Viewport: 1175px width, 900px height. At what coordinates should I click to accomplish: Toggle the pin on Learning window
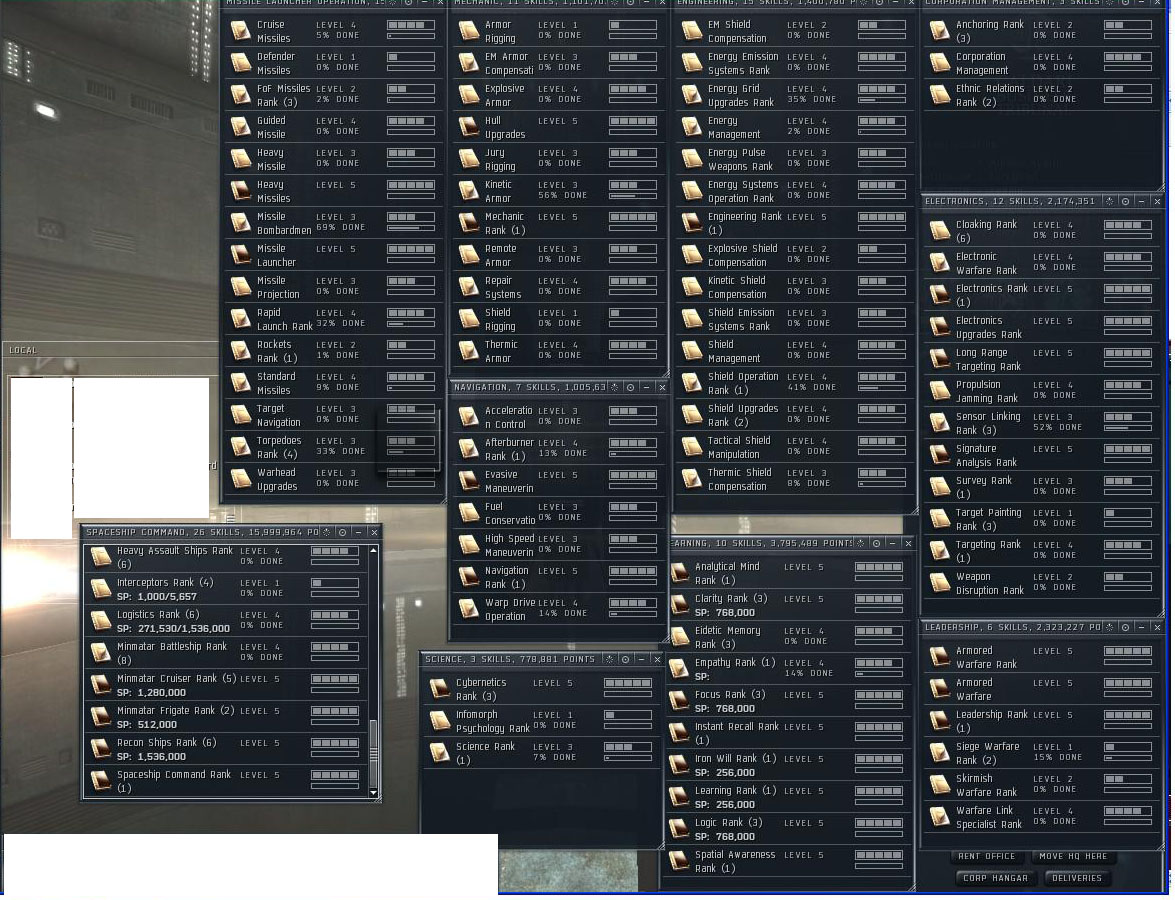(876, 543)
